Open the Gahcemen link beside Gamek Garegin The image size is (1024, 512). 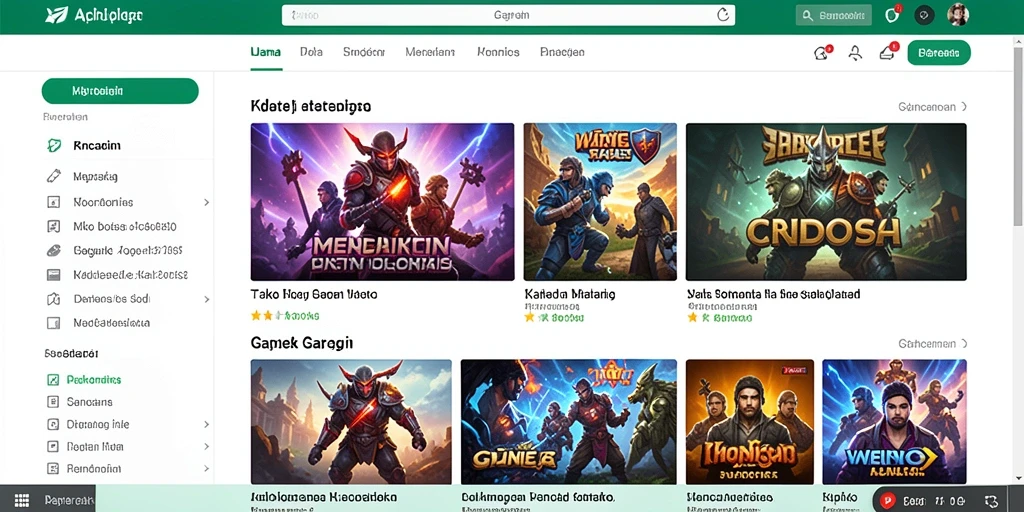(933, 344)
